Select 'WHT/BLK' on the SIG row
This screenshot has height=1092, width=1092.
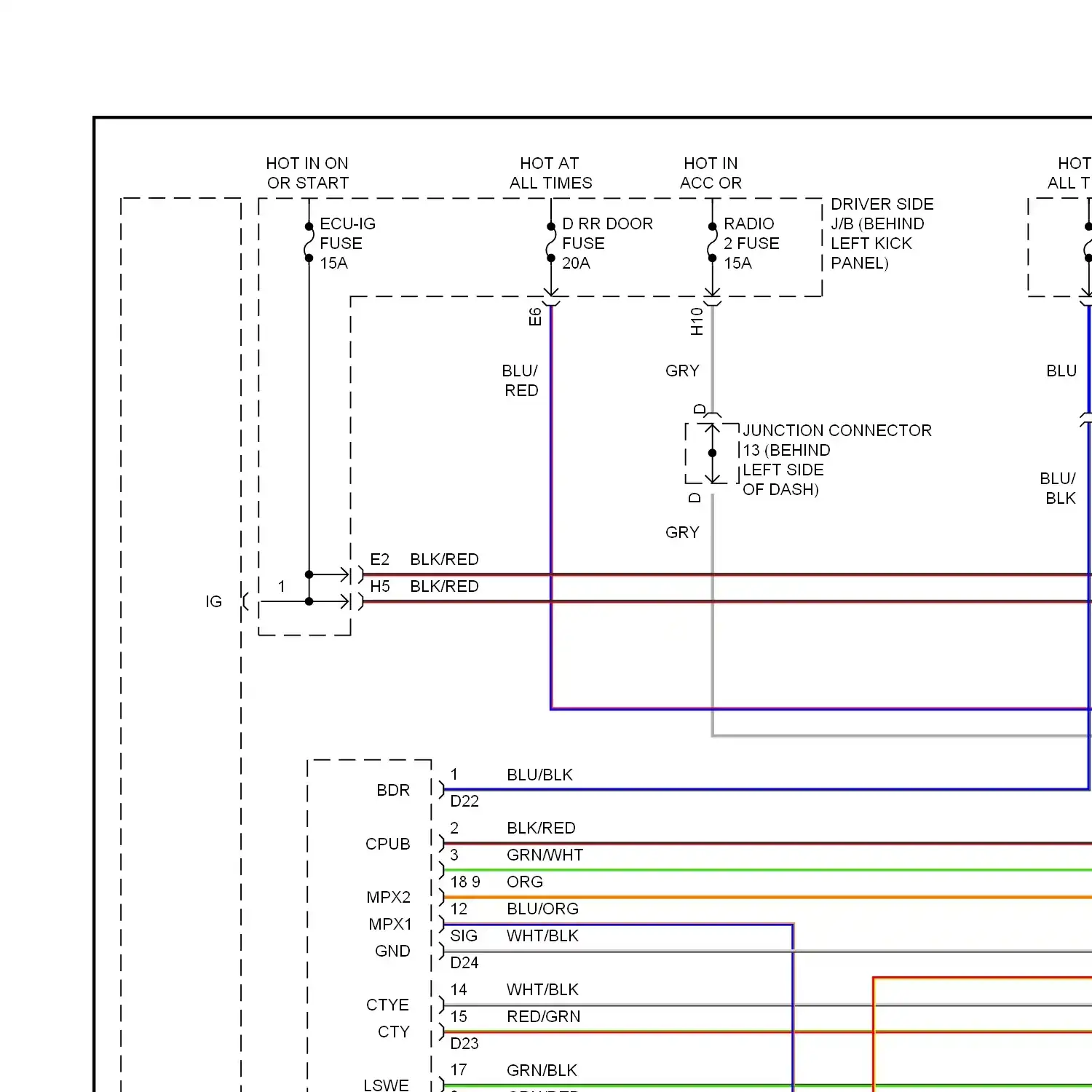(x=543, y=936)
